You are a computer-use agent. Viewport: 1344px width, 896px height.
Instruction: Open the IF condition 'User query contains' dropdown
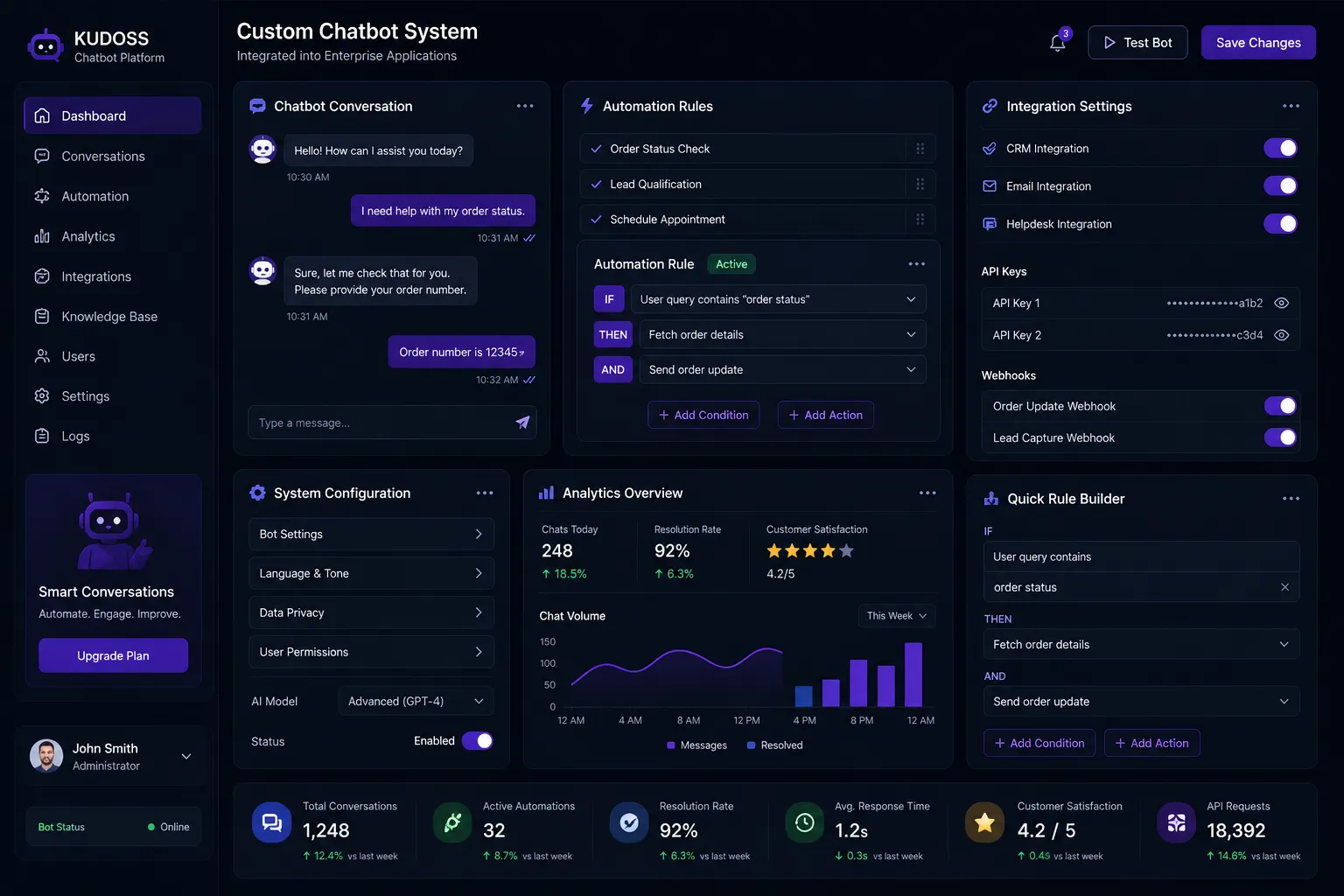(778, 299)
